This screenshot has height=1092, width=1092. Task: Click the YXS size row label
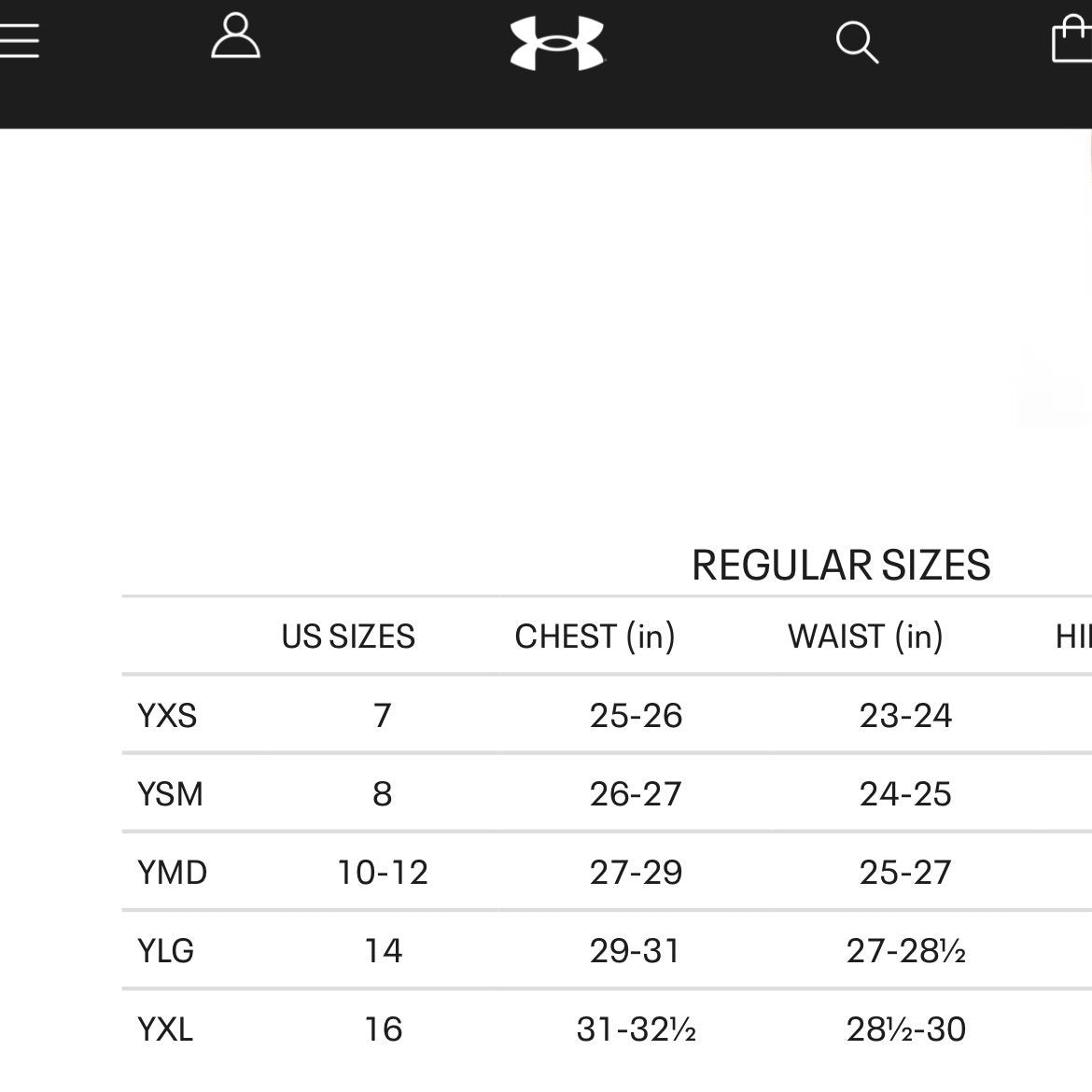click(x=167, y=716)
